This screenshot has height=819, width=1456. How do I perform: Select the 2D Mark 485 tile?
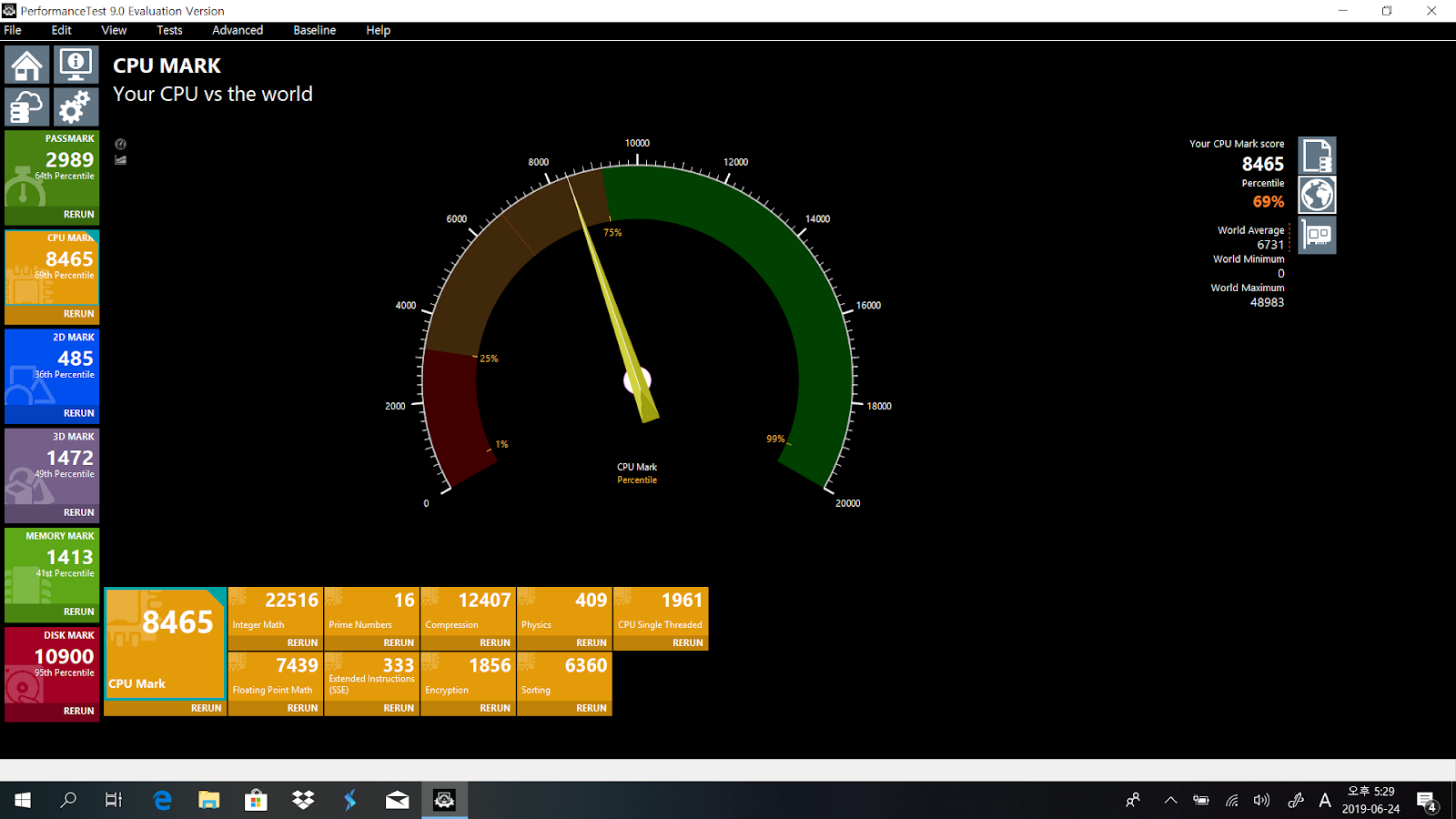[52, 367]
